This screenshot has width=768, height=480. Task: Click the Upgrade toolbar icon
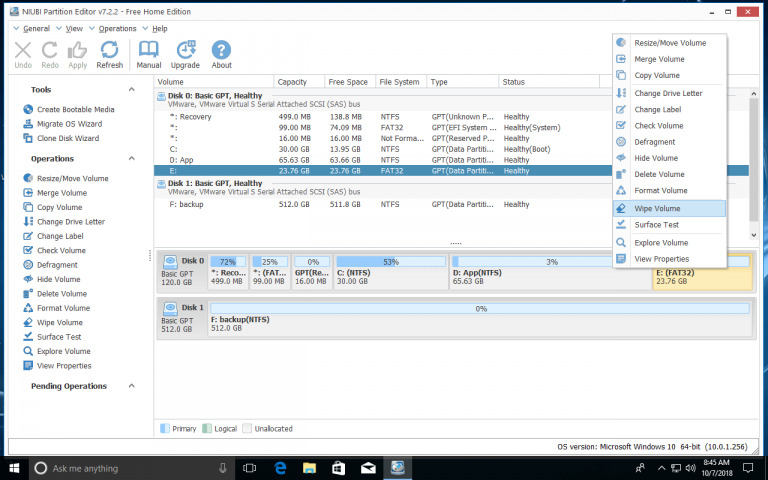point(185,54)
